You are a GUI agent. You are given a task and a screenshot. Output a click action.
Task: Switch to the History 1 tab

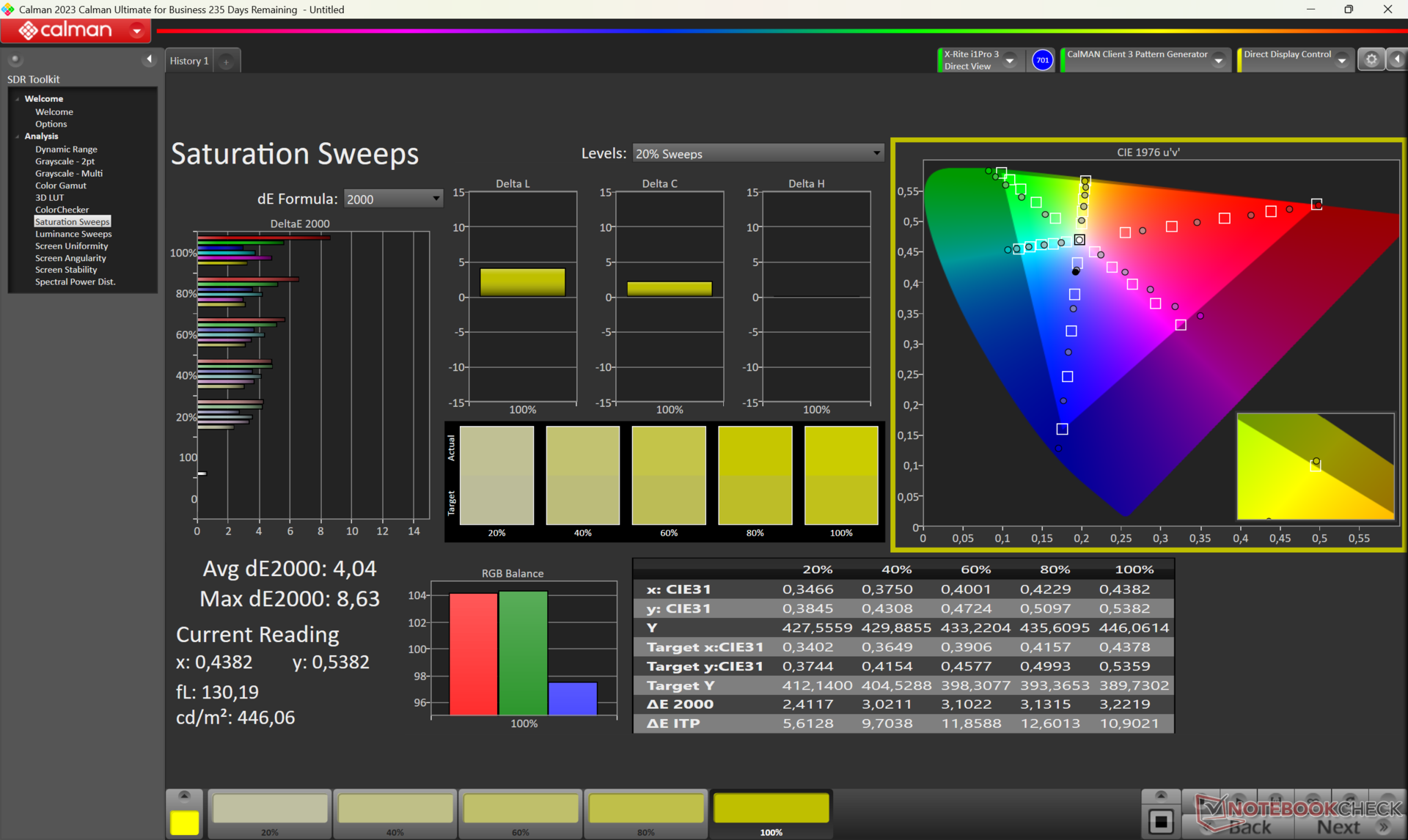pos(189,61)
